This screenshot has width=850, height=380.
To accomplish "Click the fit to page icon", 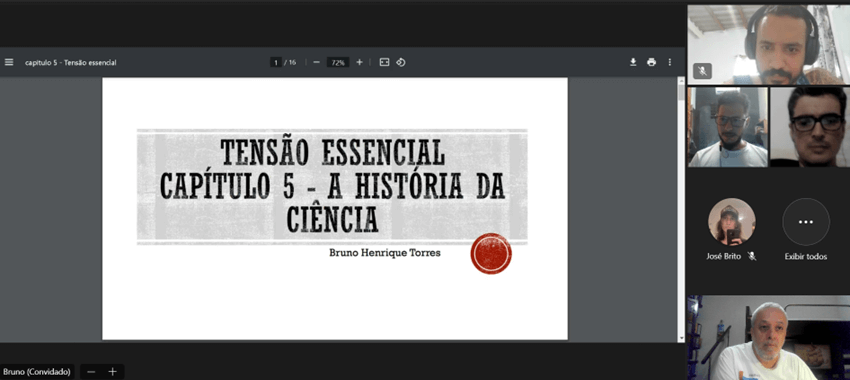I will click(x=384, y=62).
